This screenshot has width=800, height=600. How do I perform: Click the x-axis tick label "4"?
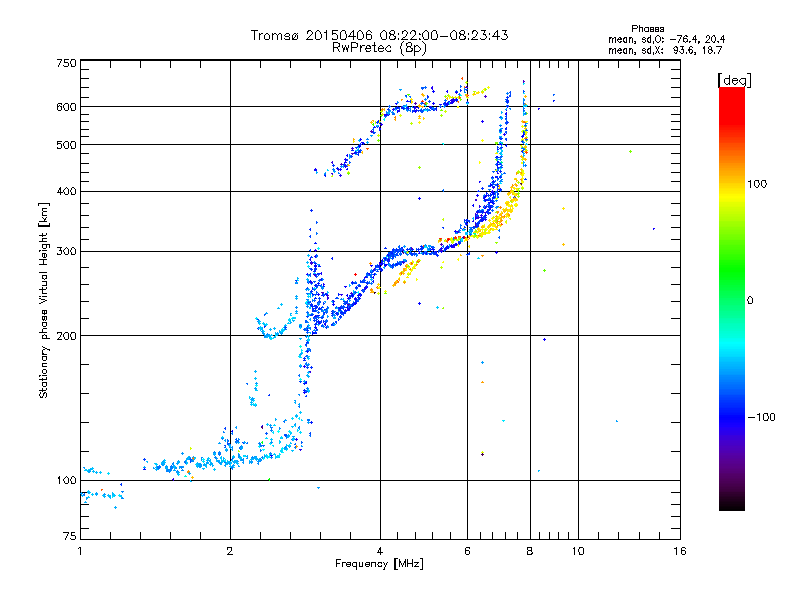[380, 551]
